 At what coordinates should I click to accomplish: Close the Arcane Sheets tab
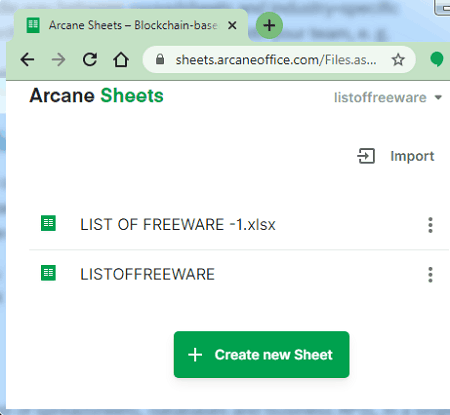pos(232,25)
